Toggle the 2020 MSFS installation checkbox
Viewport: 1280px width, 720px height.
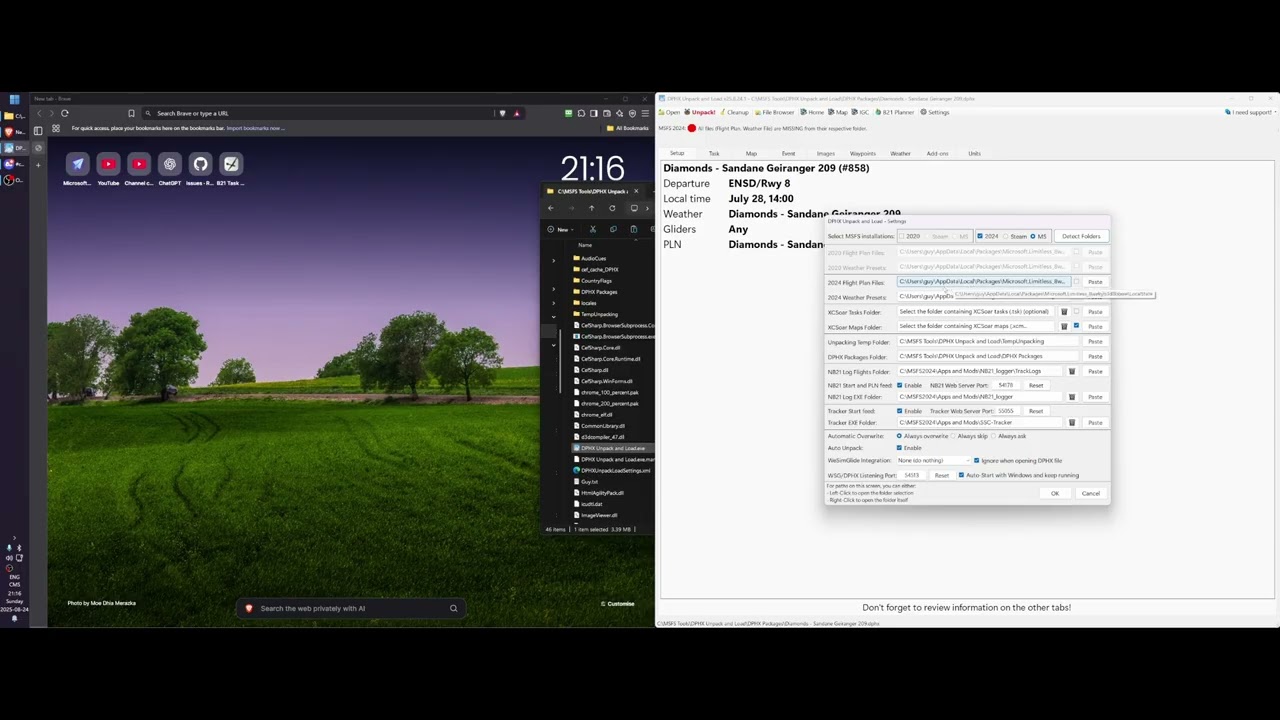click(901, 236)
